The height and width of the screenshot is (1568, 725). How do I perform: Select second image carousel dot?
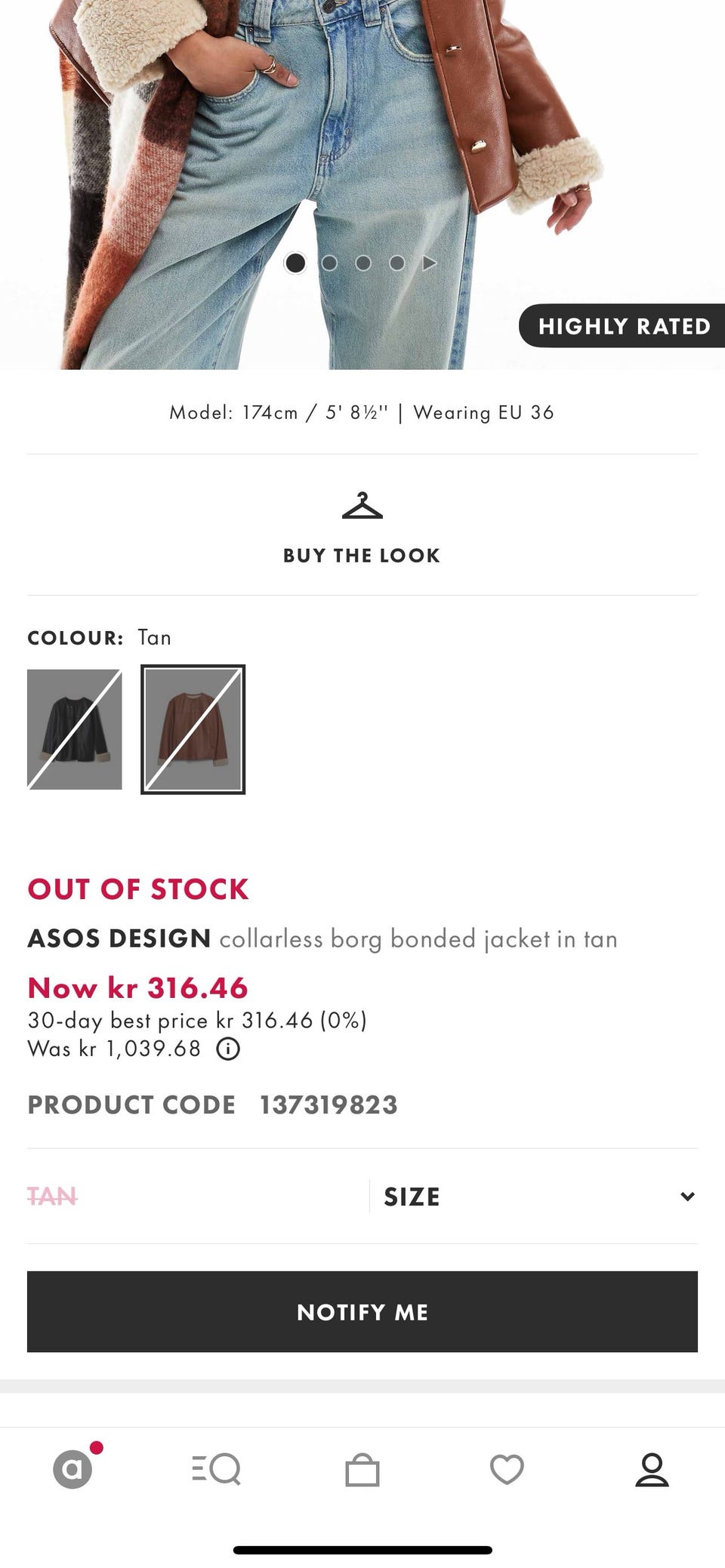tap(329, 263)
